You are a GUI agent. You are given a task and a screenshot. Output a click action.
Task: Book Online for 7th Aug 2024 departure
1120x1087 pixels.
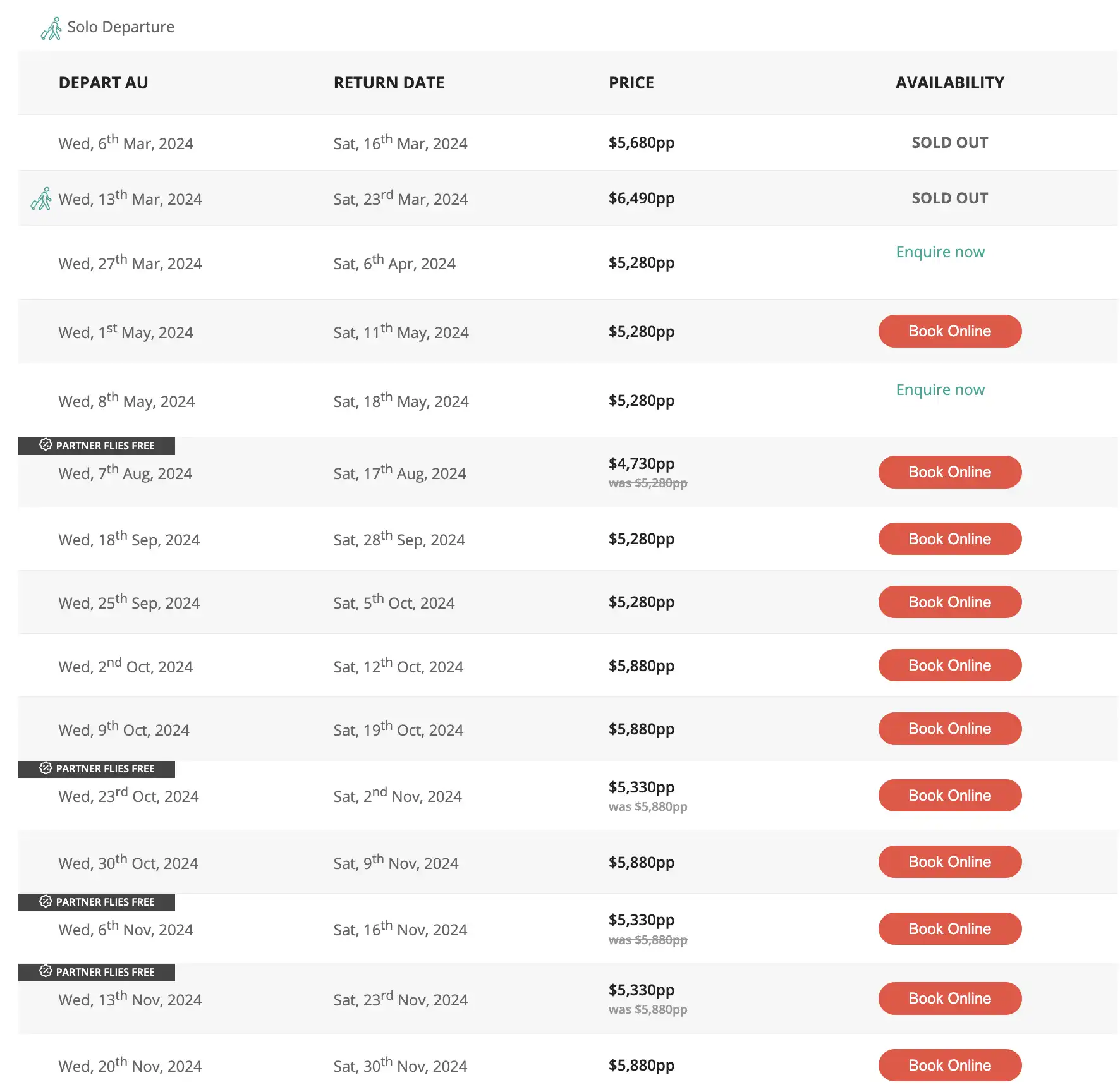[949, 472]
